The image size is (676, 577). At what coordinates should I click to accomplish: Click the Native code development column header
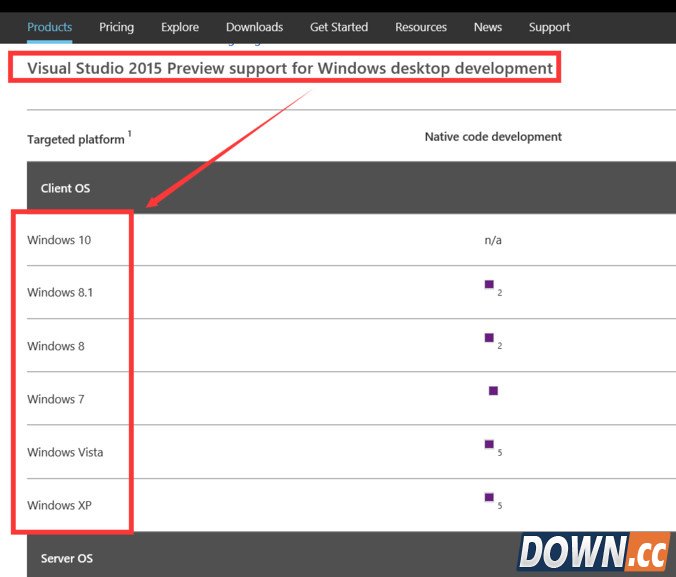click(x=493, y=137)
